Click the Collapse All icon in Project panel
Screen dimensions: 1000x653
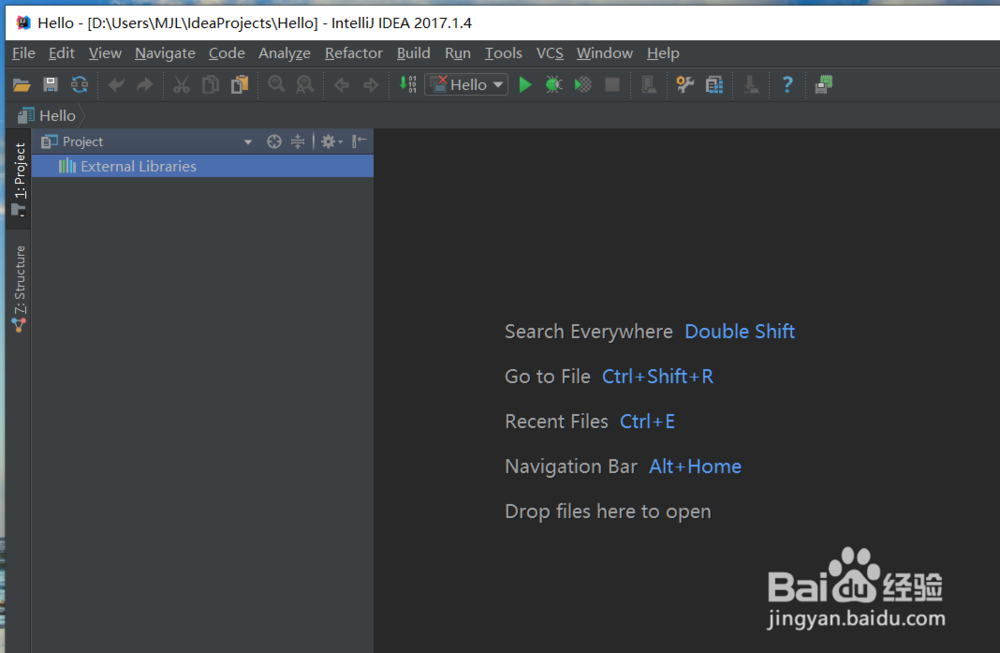click(x=298, y=142)
